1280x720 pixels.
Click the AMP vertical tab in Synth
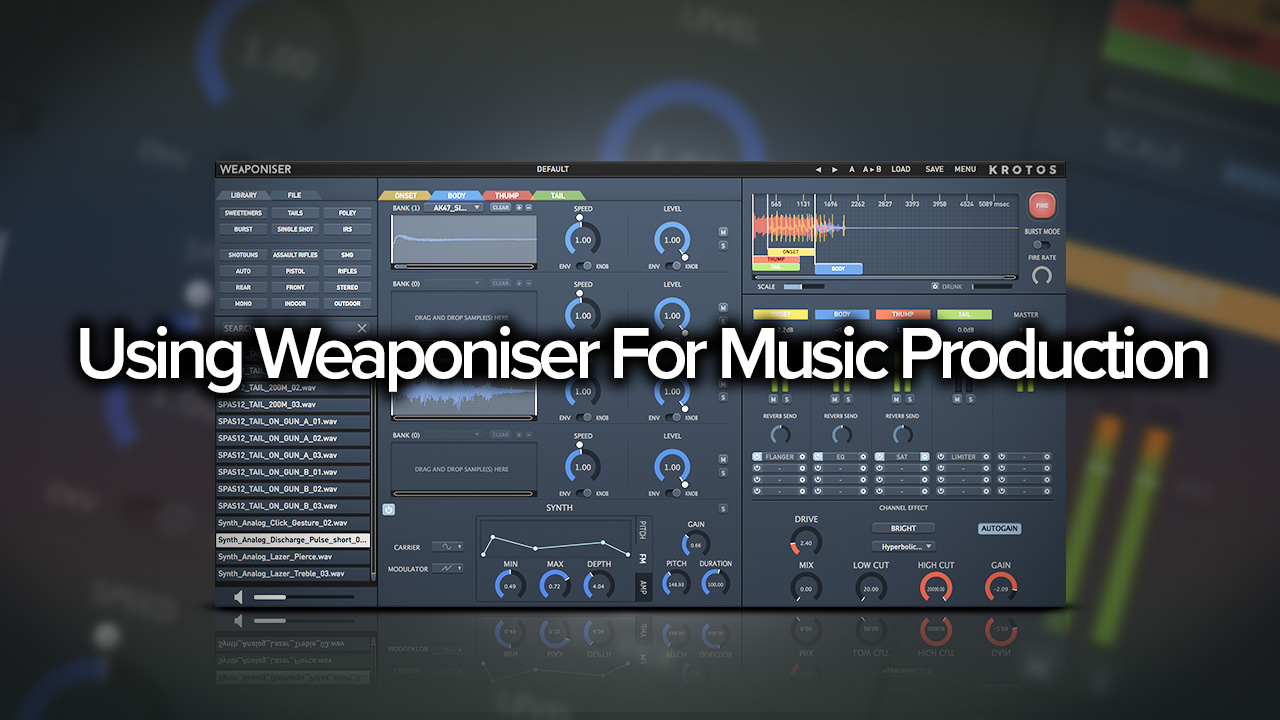(x=643, y=586)
